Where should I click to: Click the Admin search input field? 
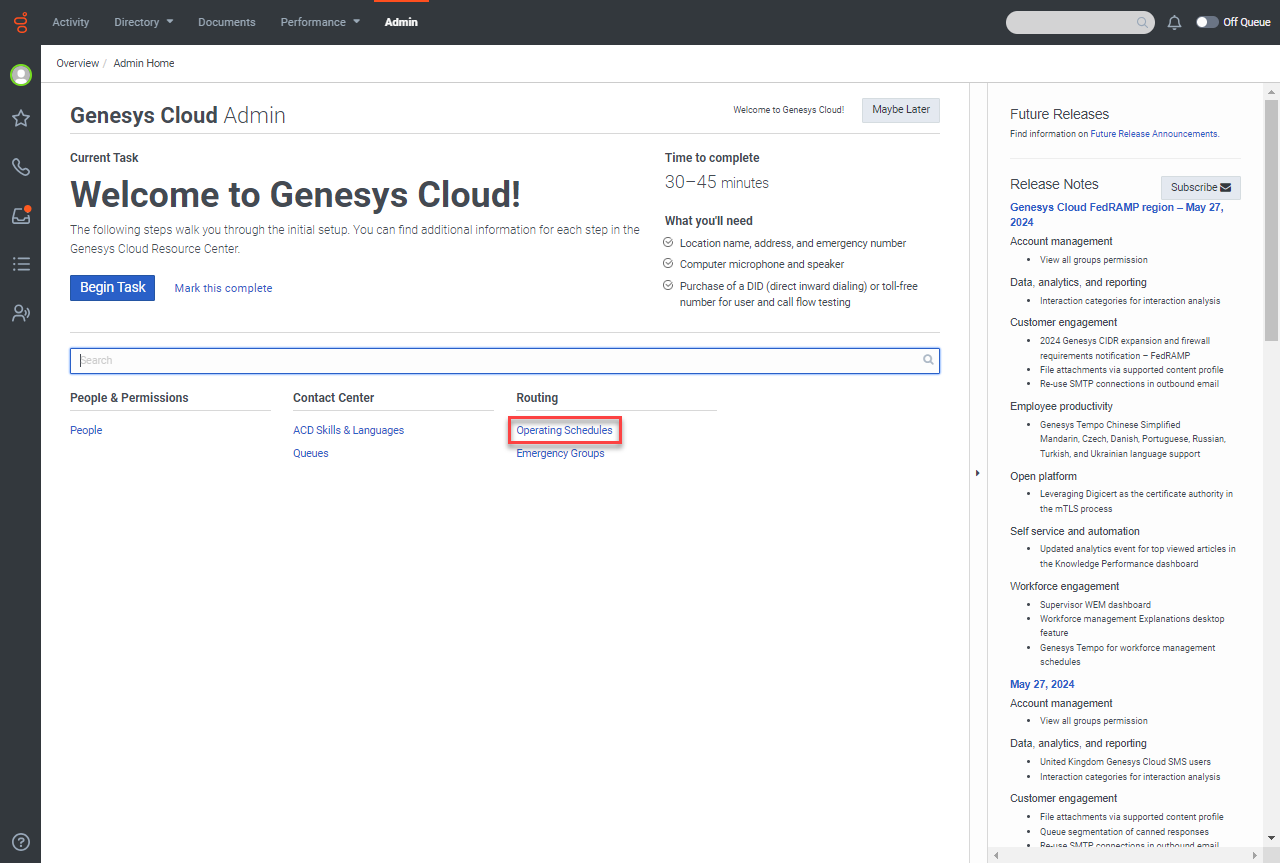[x=500, y=360]
